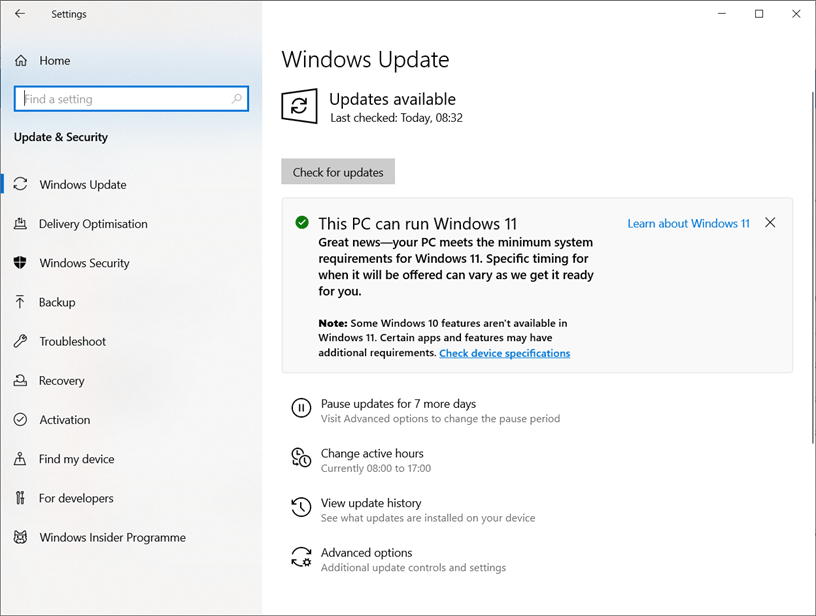Screen dimensions: 816x616
Task: Click the Windows Update sync icon in sidebar
Action: click(x=20, y=184)
